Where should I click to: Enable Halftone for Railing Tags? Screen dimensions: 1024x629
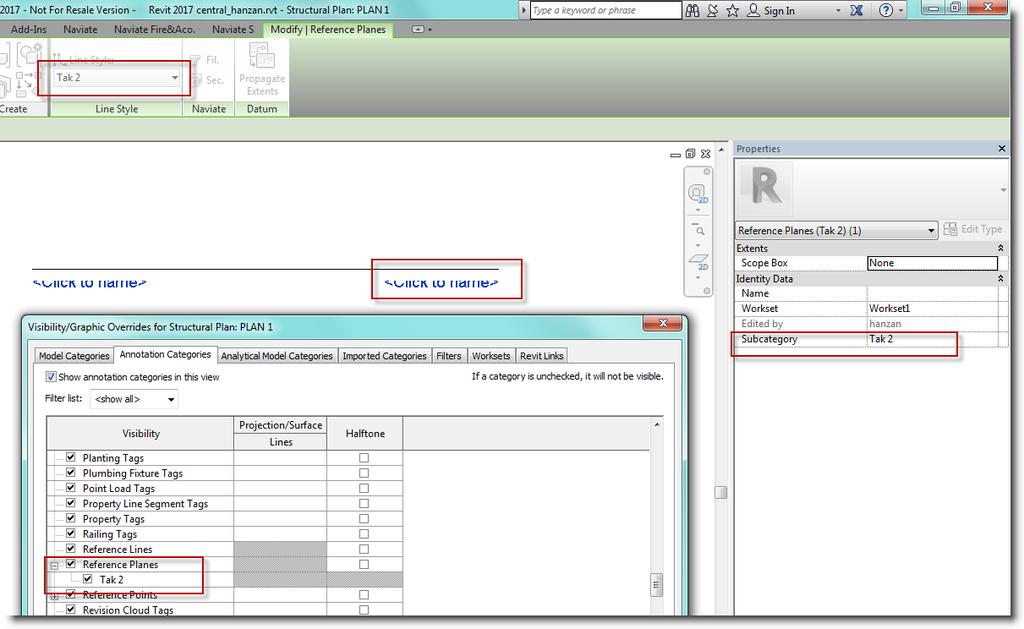(x=364, y=534)
